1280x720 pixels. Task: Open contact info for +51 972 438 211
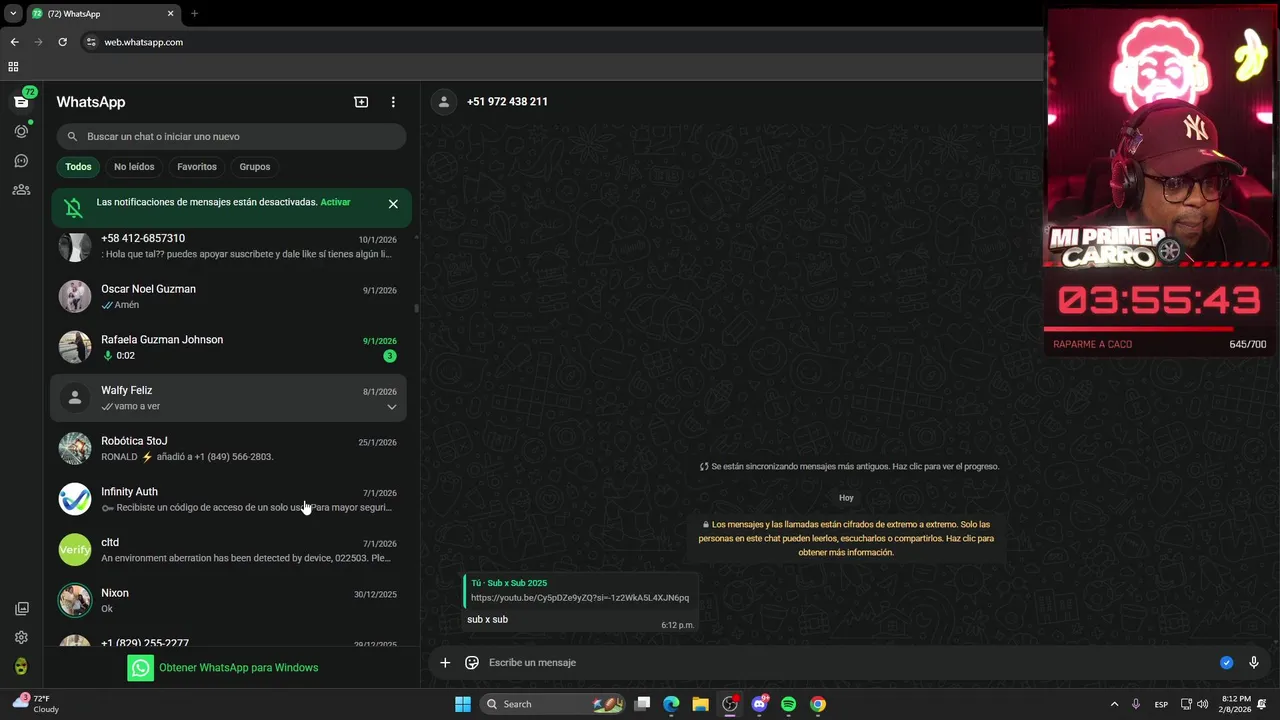click(x=507, y=102)
